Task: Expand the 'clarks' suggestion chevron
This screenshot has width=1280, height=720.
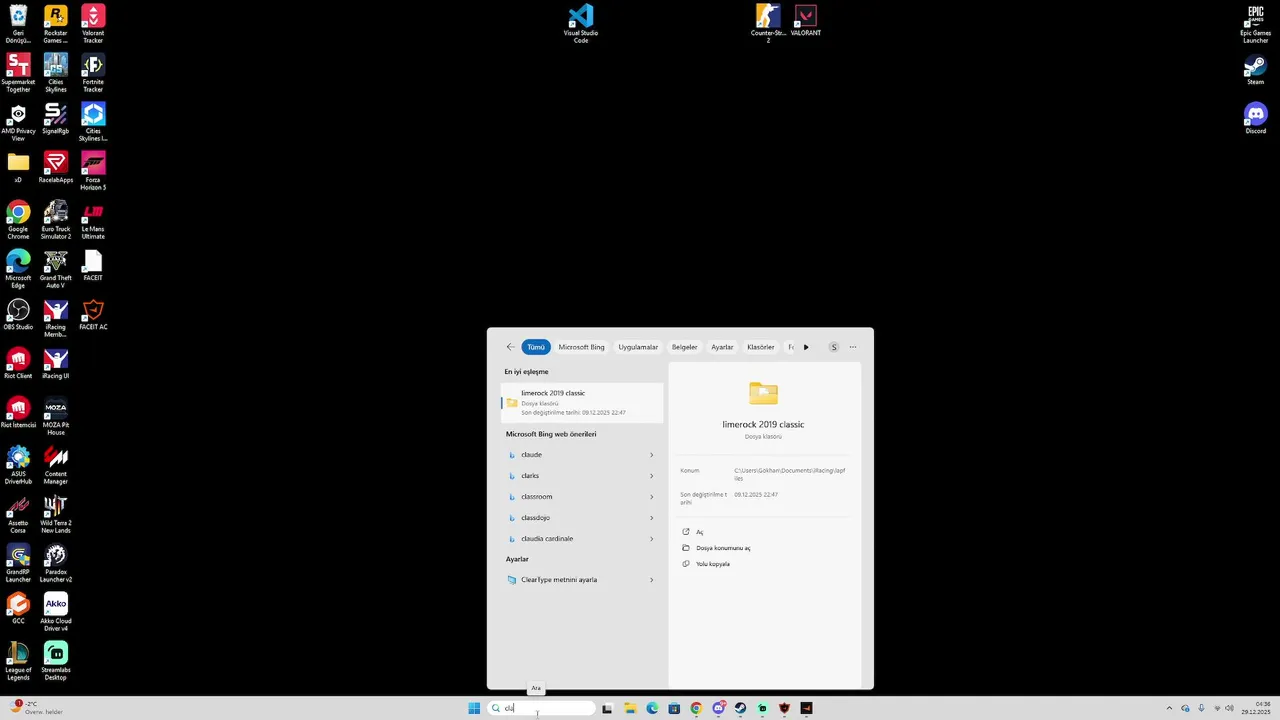Action: coord(652,476)
